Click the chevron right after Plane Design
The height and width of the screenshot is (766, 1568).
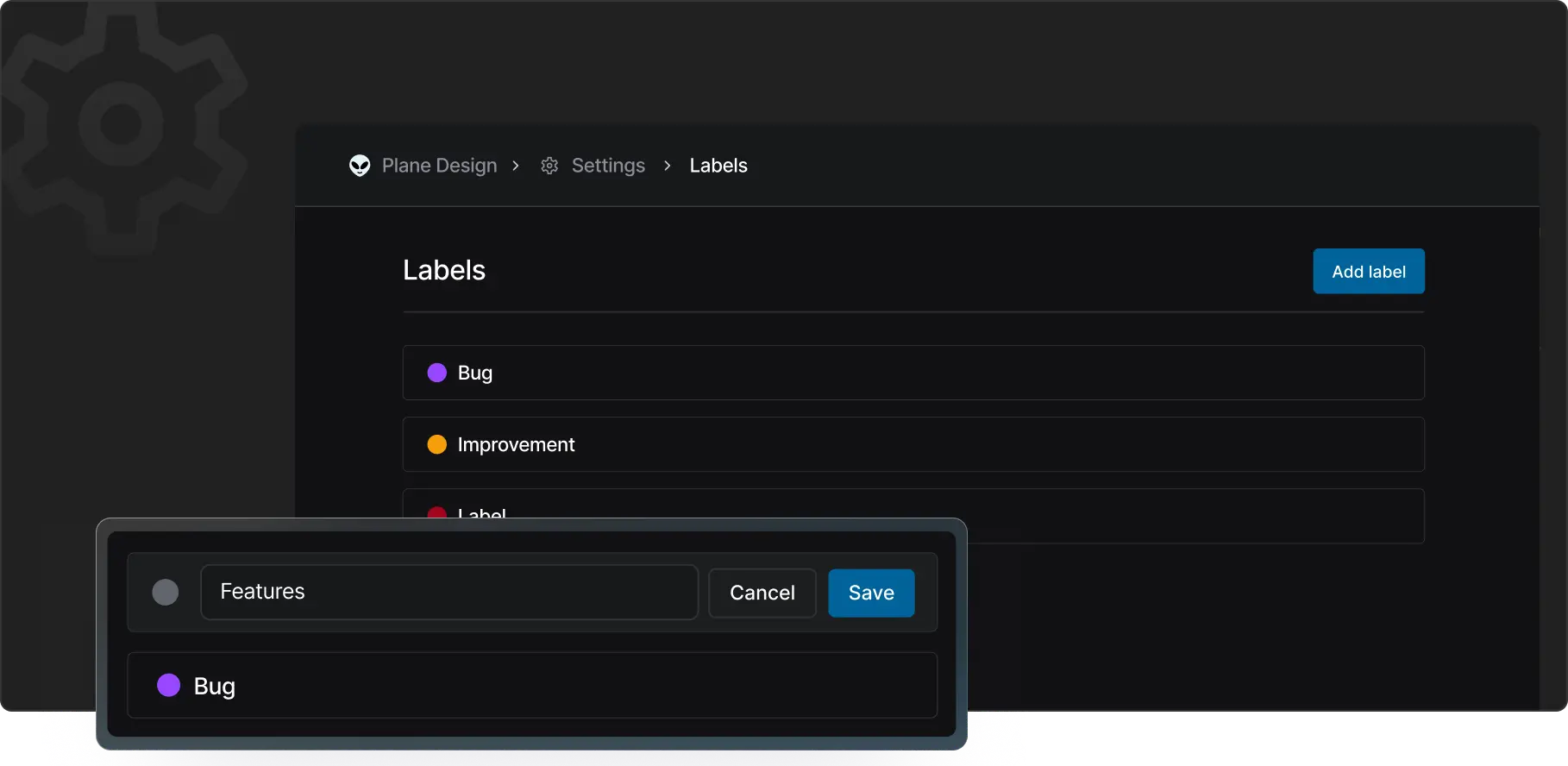tap(516, 166)
